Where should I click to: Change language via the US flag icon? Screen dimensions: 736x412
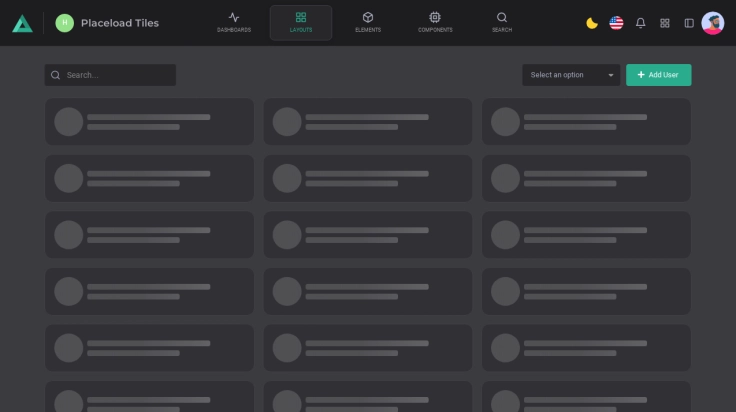(616, 23)
